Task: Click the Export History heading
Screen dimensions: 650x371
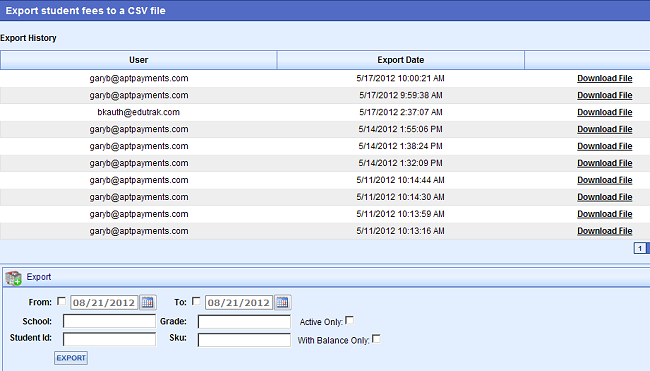Action: (x=28, y=38)
